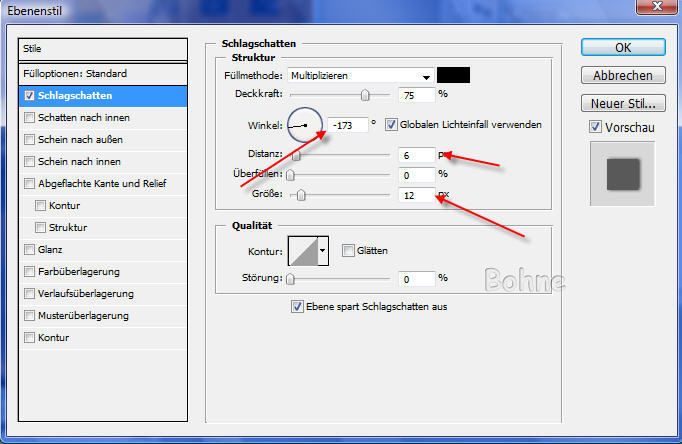Enable the Glätten checkbox
The height and width of the screenshot is (444, 682).
[x=348, y=250]
